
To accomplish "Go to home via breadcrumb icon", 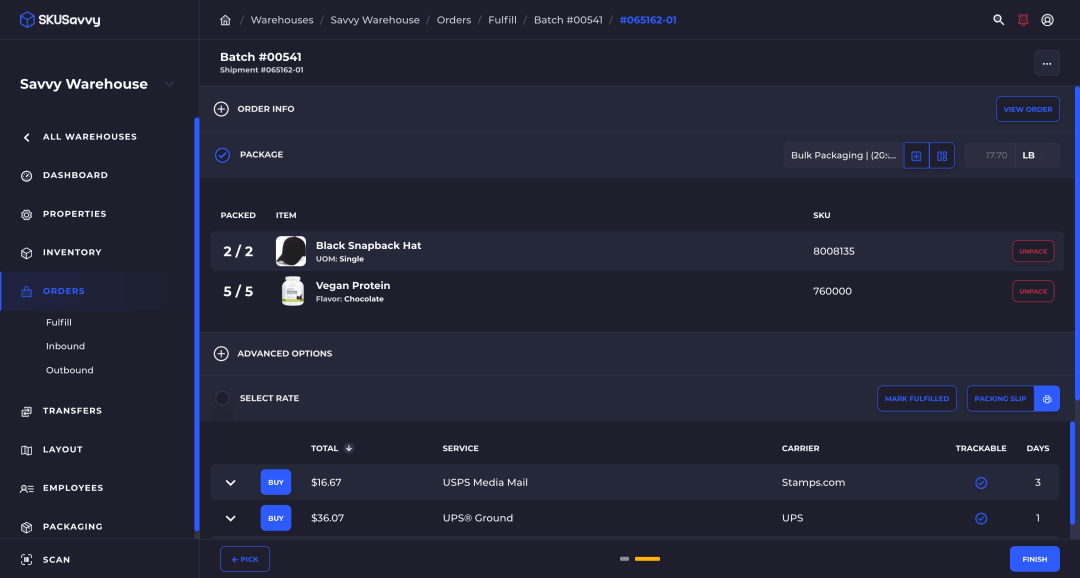I will point(225,20).
